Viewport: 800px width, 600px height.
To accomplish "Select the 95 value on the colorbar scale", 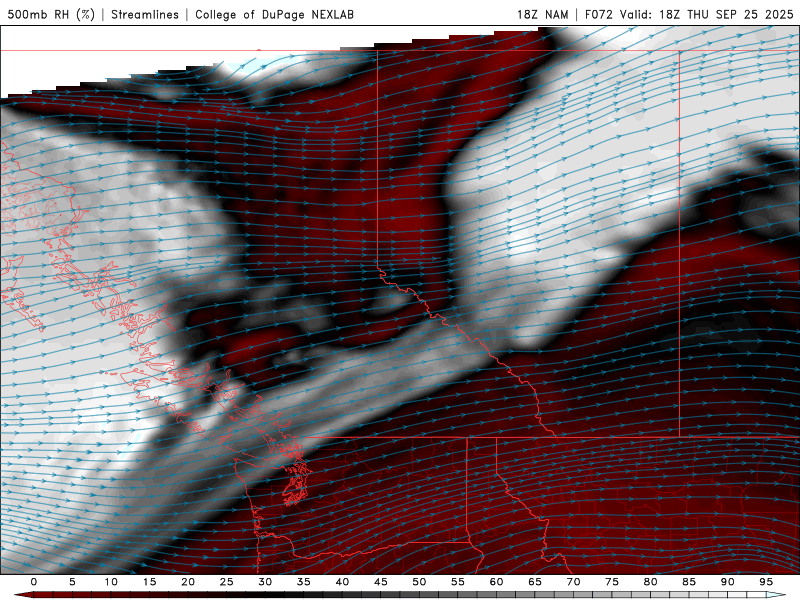I will (x=766, y=582).
